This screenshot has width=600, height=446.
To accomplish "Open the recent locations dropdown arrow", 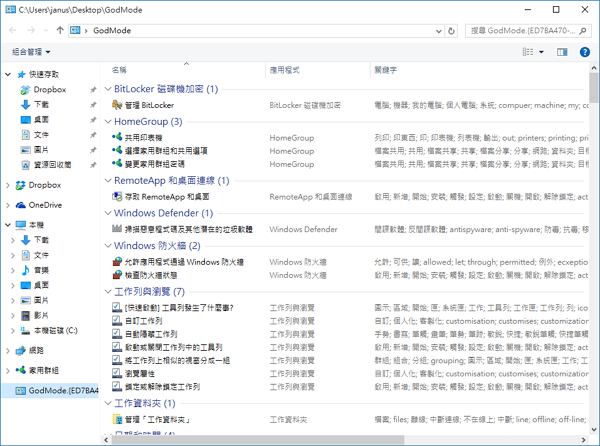I will [46, 31].
